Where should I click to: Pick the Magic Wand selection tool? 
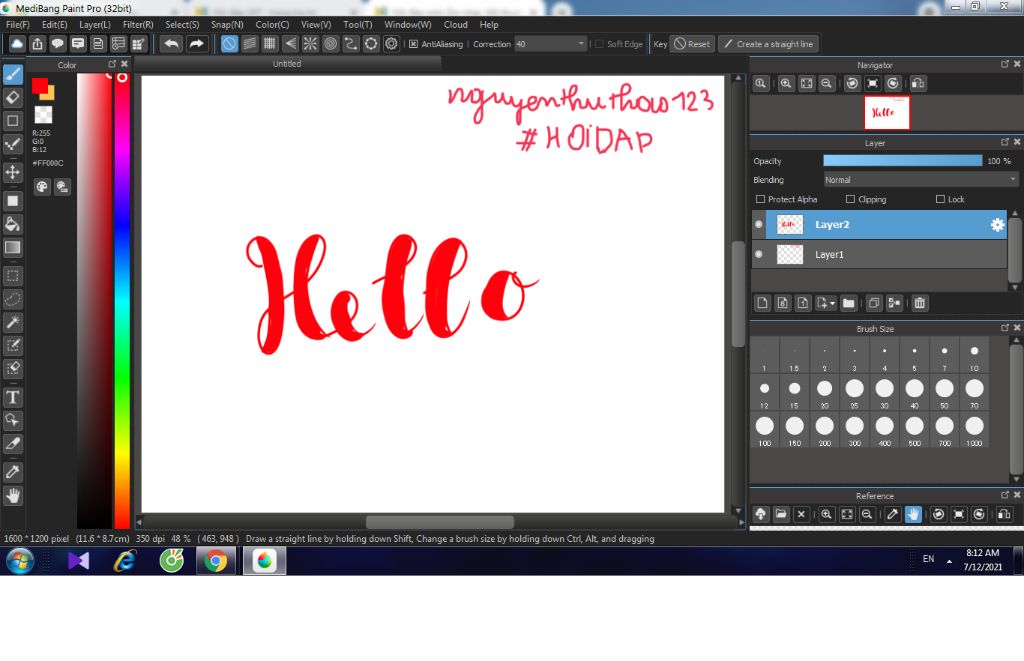click(13, 321)
